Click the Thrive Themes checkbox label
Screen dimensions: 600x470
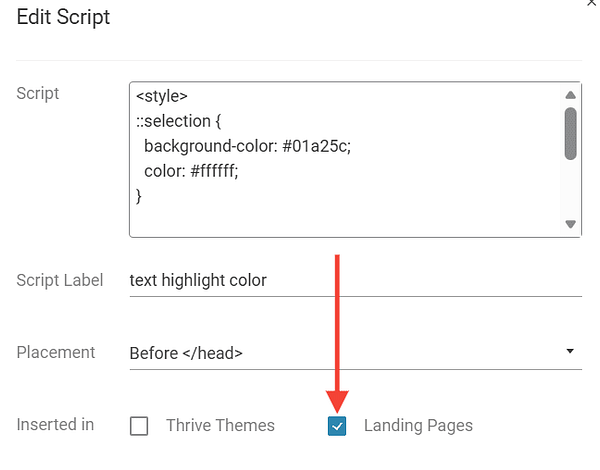tap(220, 426)
